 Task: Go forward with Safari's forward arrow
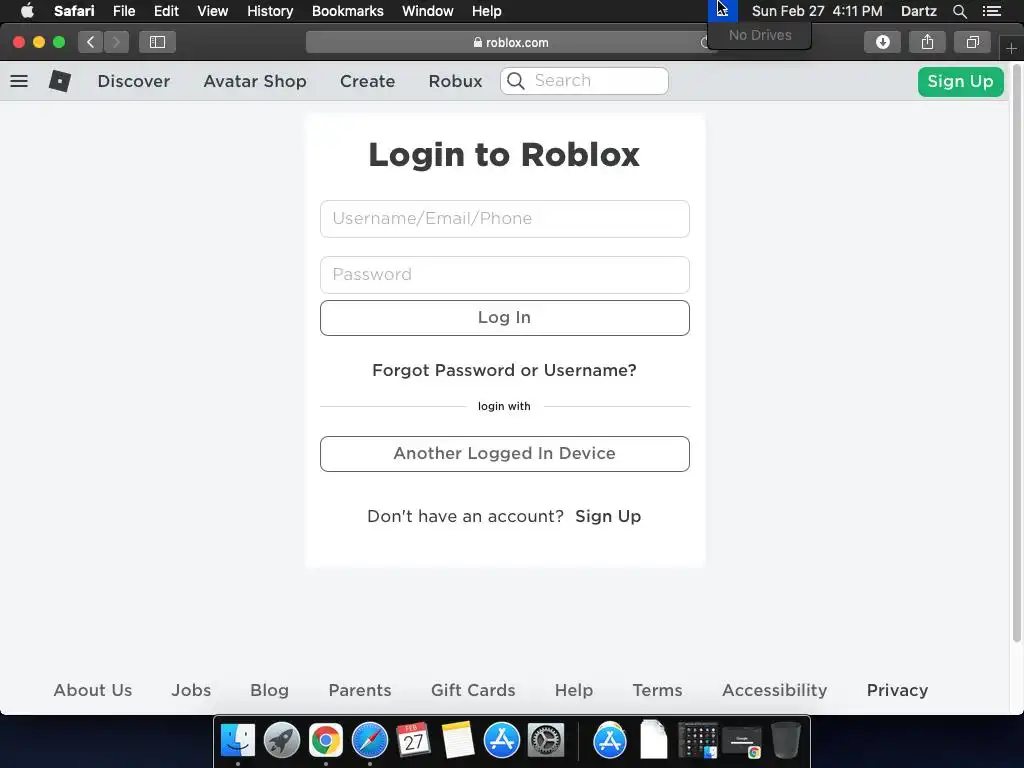[116, 42]
